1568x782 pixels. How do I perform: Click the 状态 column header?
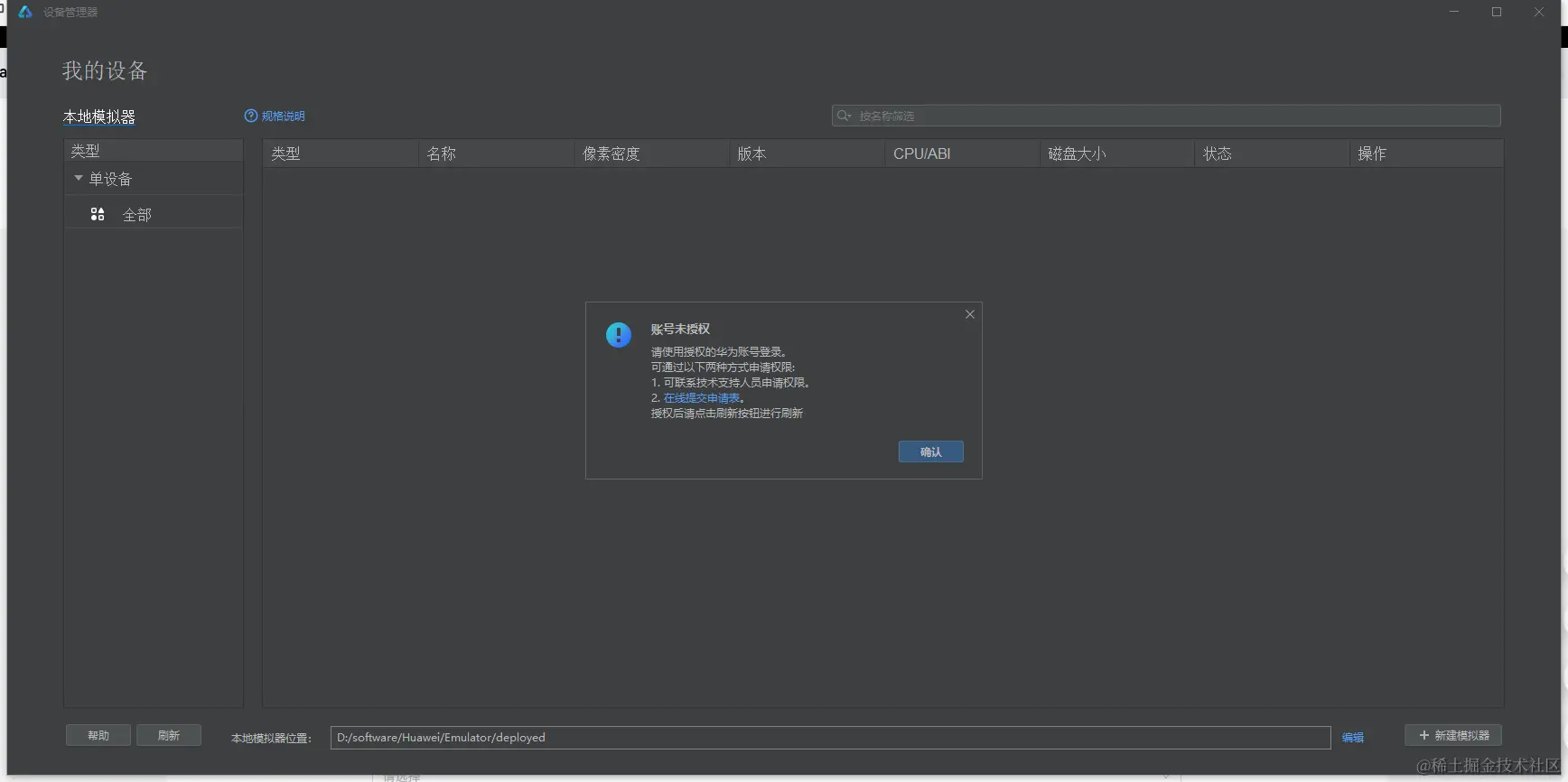(x=1273, y=154)
